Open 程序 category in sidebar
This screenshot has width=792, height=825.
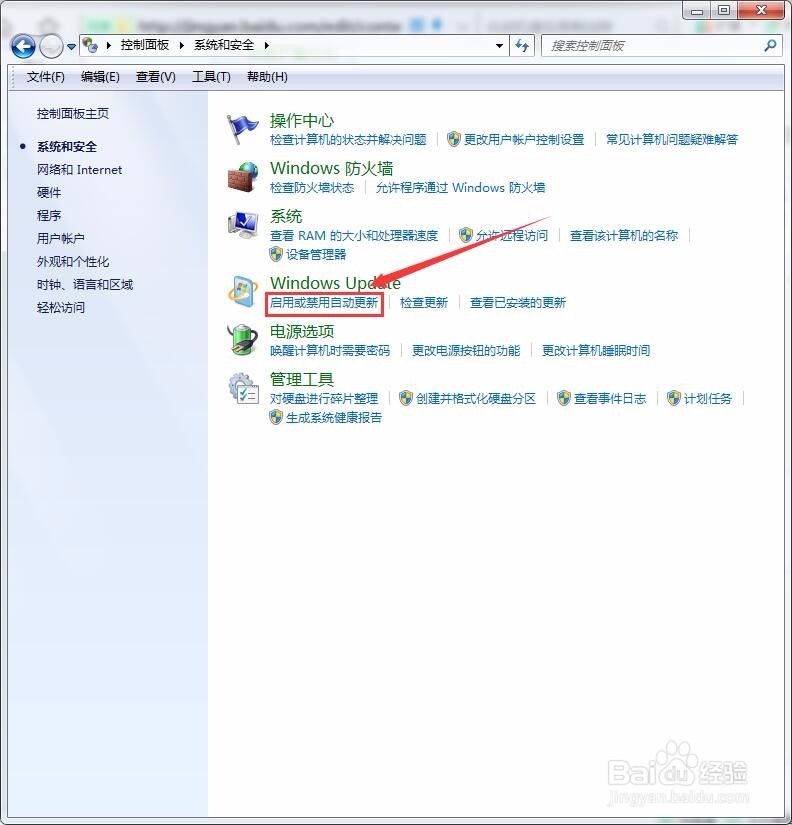pyautogui.click(x=49, y=216)
